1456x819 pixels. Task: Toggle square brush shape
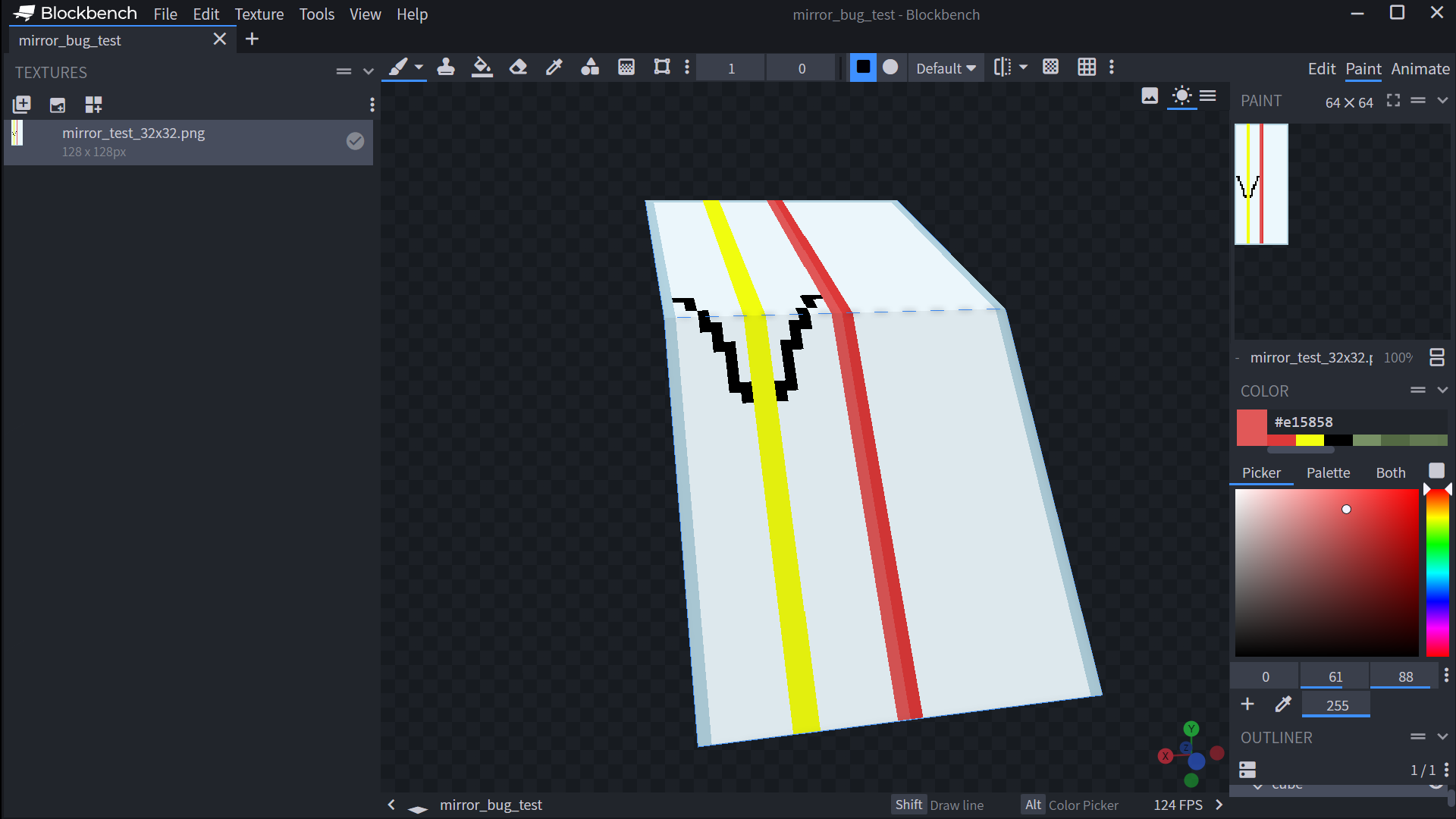coord(863,67)
